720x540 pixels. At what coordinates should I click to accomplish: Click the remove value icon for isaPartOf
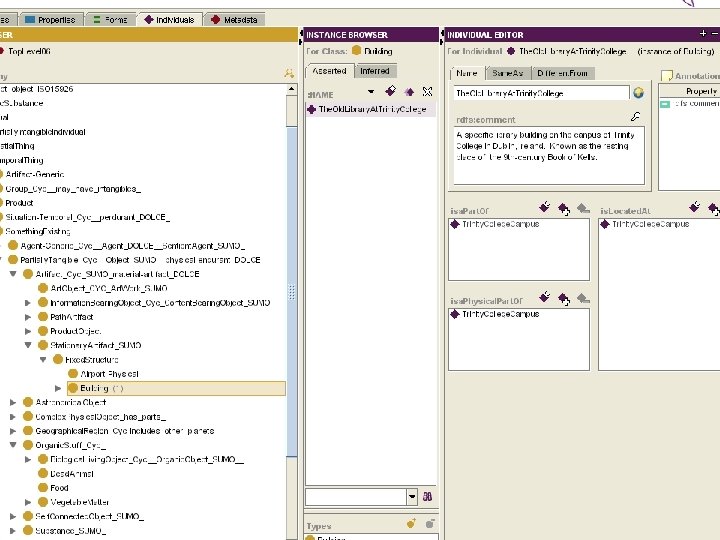click(583, 209)
